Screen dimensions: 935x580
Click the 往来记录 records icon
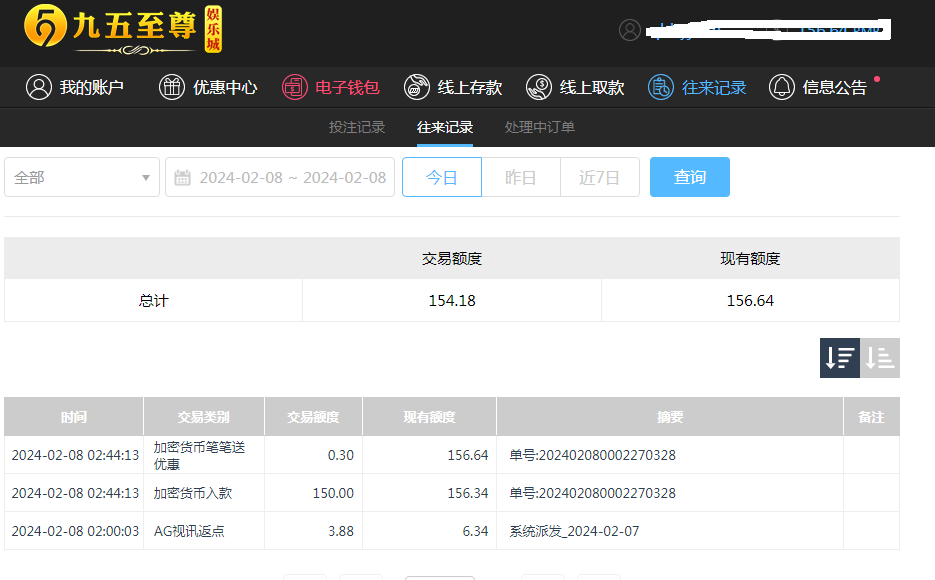661,87
